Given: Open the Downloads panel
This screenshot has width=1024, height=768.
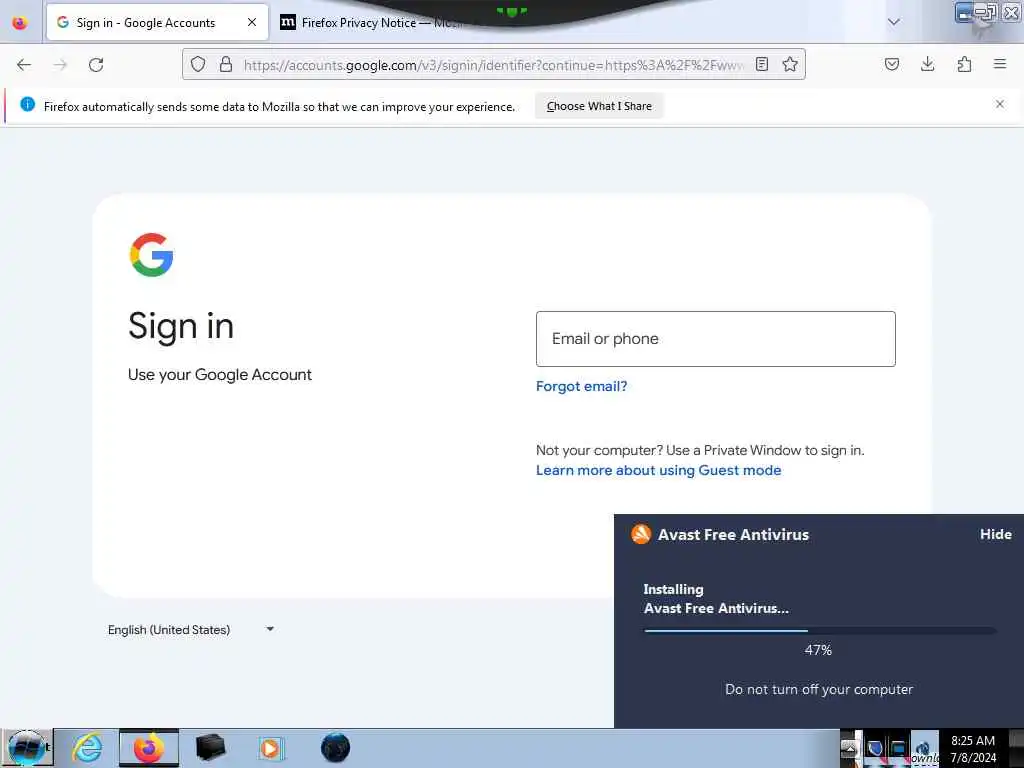Looking at the screenshot, I should 927,64.
